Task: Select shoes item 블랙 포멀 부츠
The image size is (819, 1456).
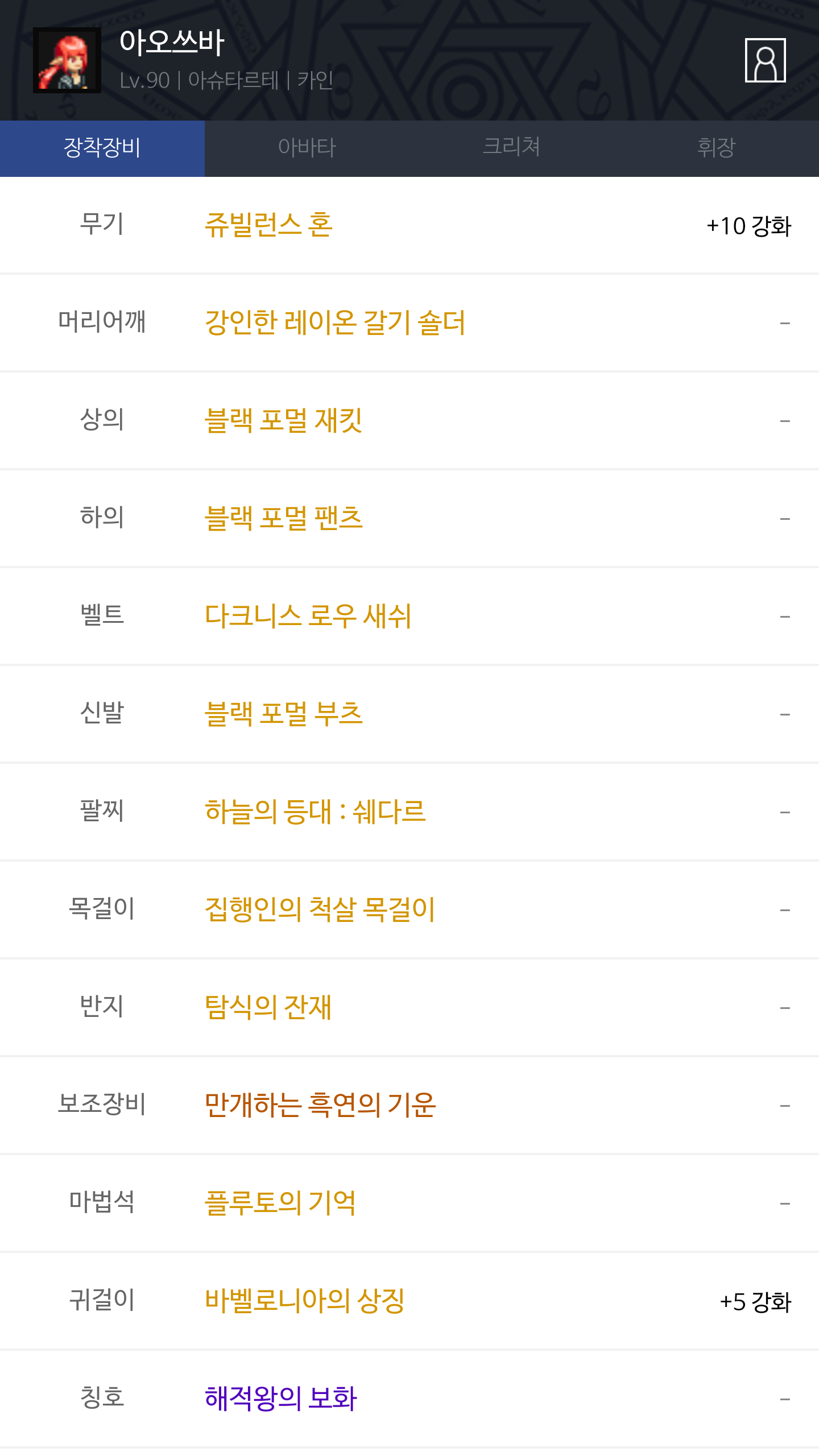Action: 283,714
